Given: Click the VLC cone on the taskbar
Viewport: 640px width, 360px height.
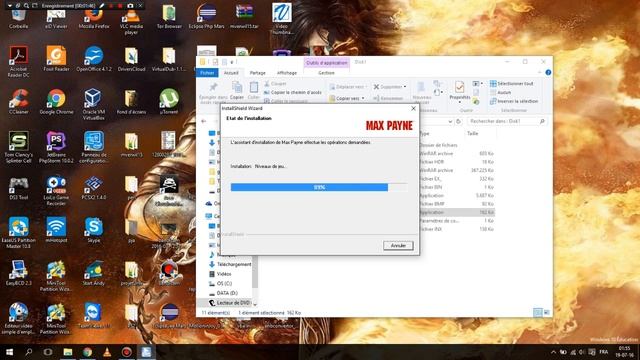Looking at the screenshot, I should (x=107, y=352).
